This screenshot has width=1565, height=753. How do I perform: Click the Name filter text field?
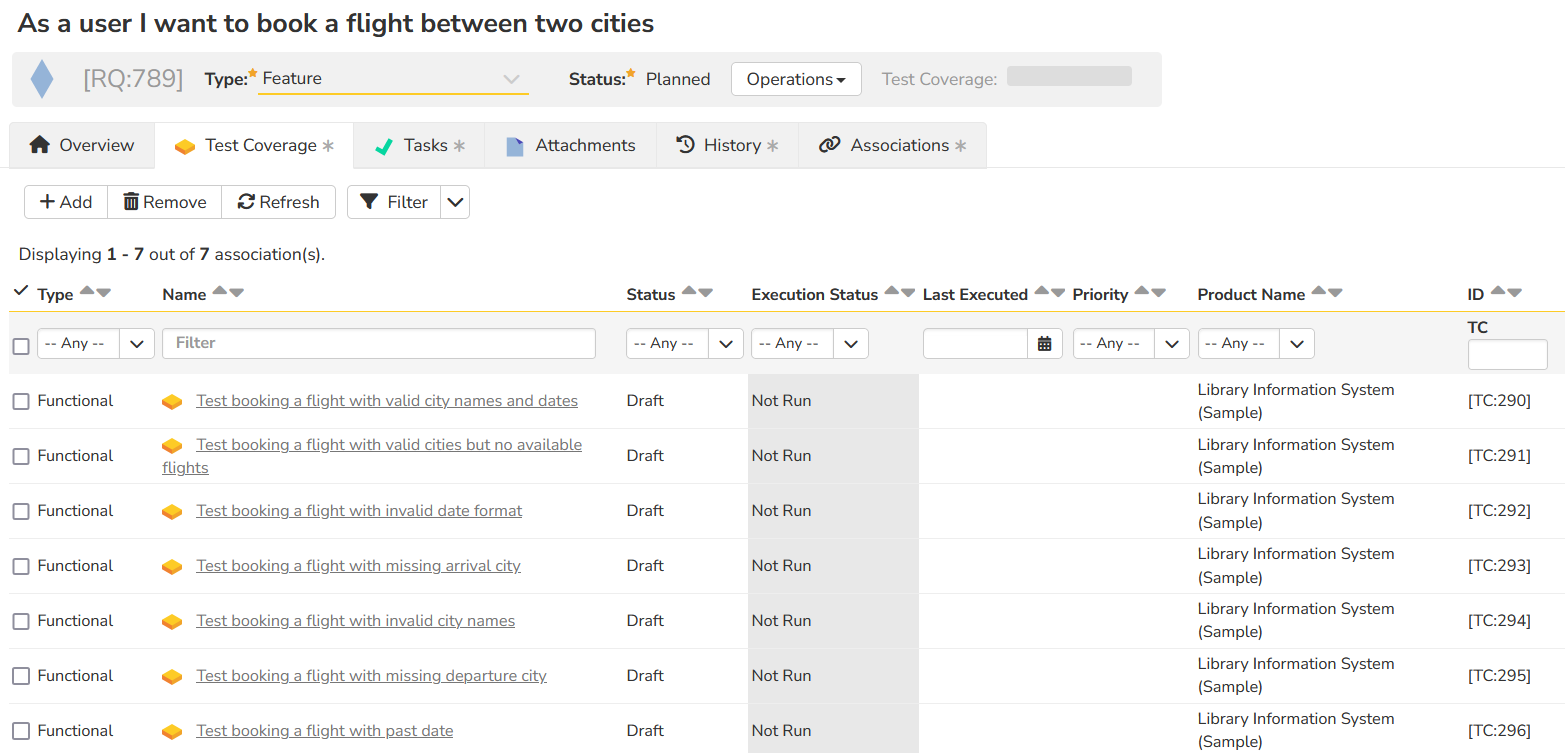pos(379,343)
